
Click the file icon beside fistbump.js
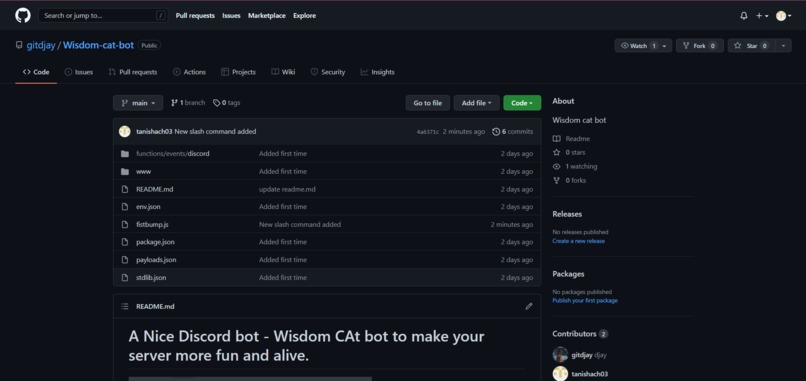124,225
